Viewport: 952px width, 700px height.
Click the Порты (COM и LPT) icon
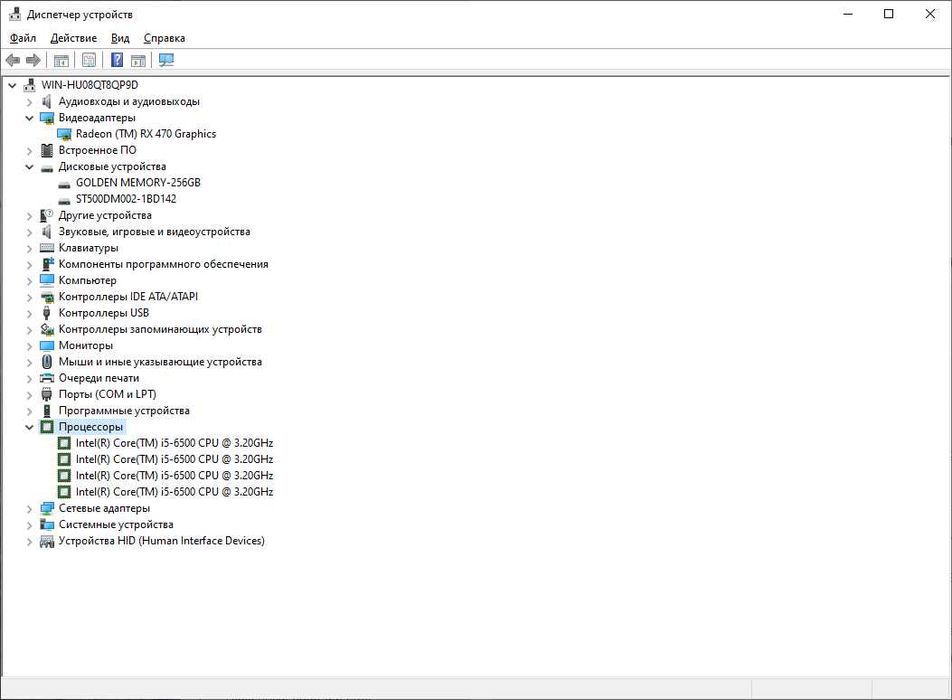click(47, 395)
